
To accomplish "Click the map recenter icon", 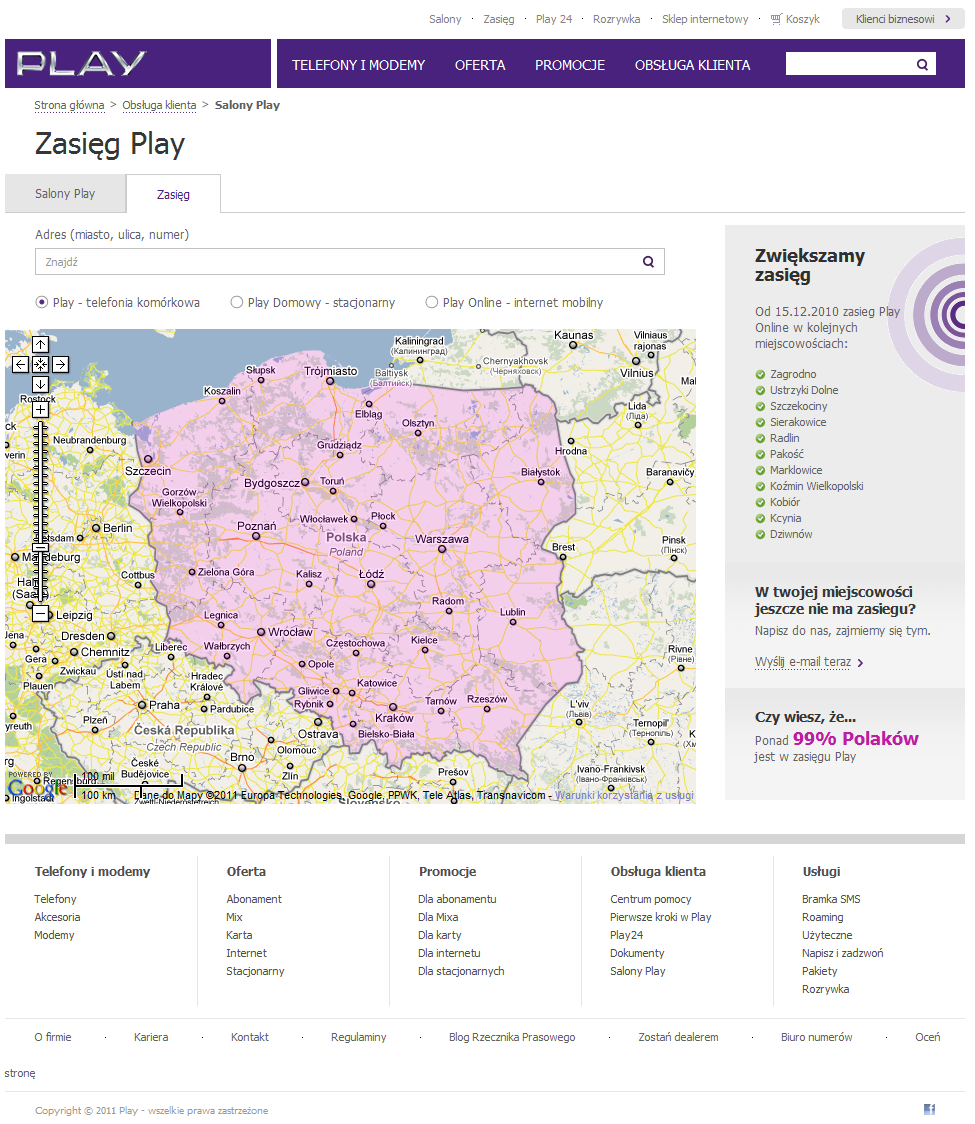I will (x=41, y=365).
